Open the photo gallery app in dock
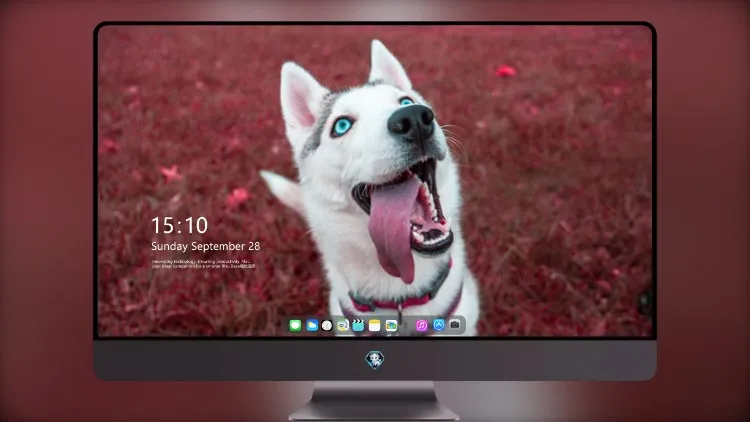 (x=391, y=325)
